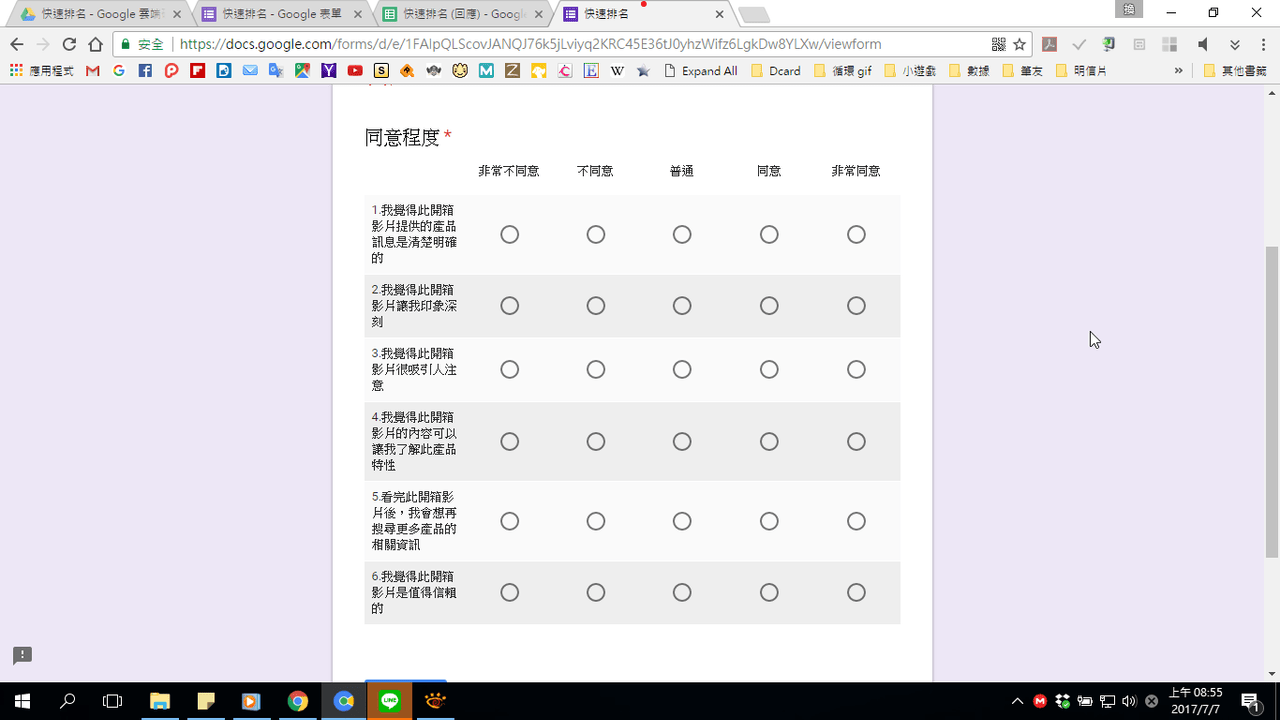Open the Google bookmark icon
The image size is (1280, 720).
coord(119,71)
